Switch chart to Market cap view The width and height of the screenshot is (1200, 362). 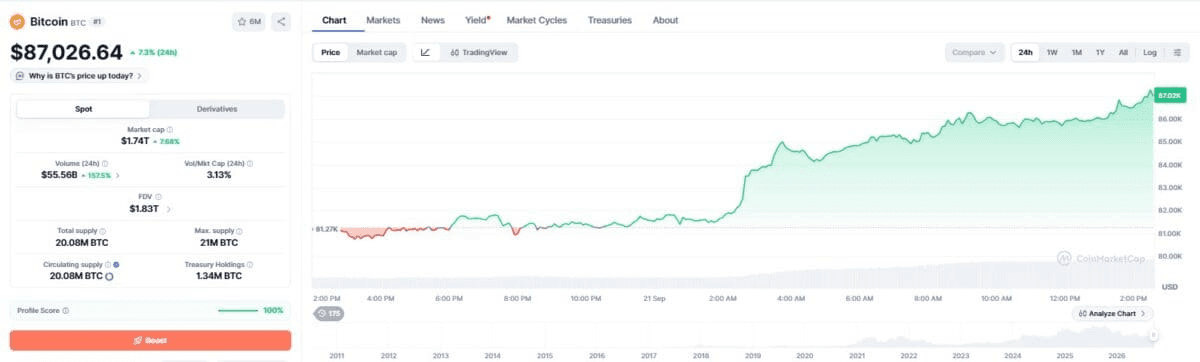coord(377,52)
